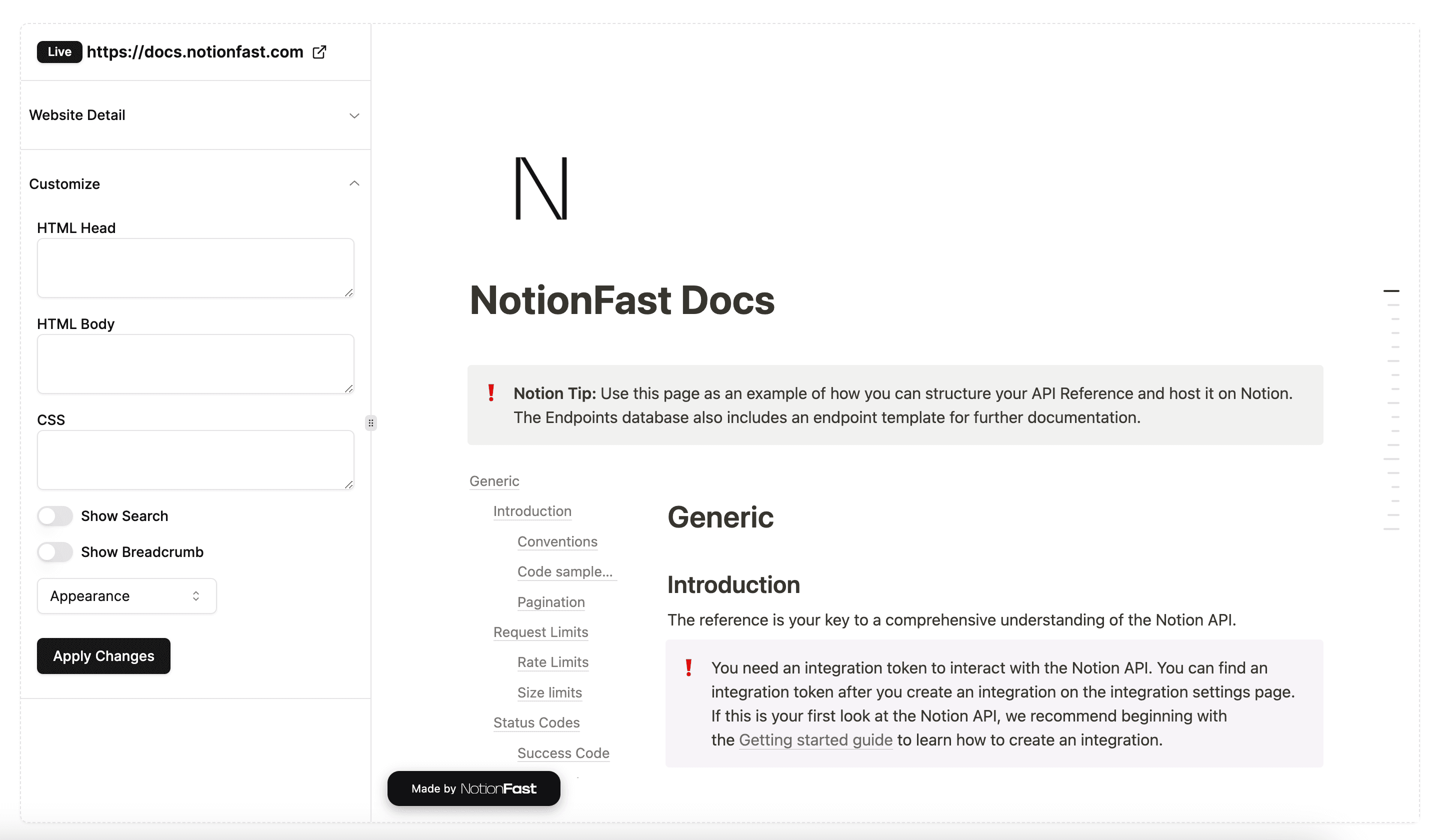
Task: Open Request Limits in the contents
Action: point(540,632)
